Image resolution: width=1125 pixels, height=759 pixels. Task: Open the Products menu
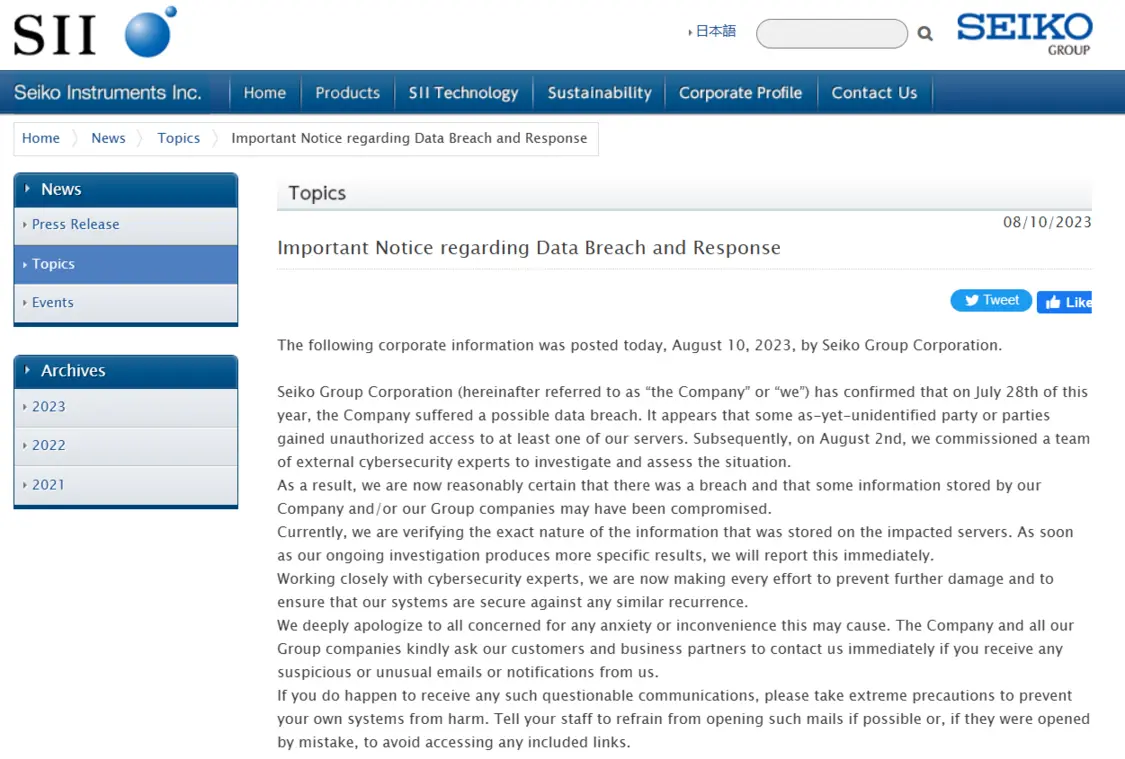click(347, 93)
